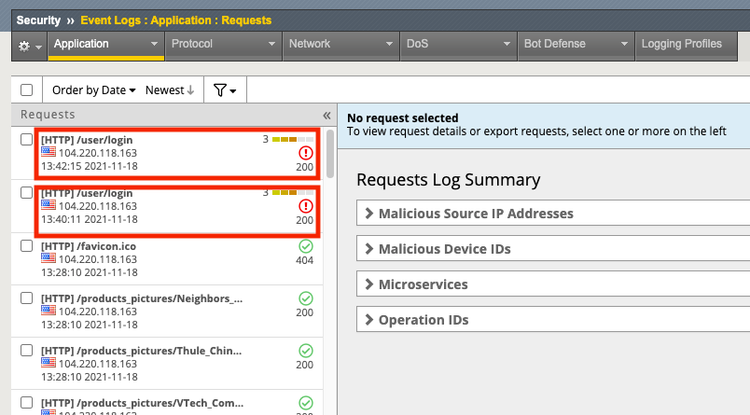Click green checkmark on favicon.ico request
This screenshot has width=750, height=415.
click(305, 246)
